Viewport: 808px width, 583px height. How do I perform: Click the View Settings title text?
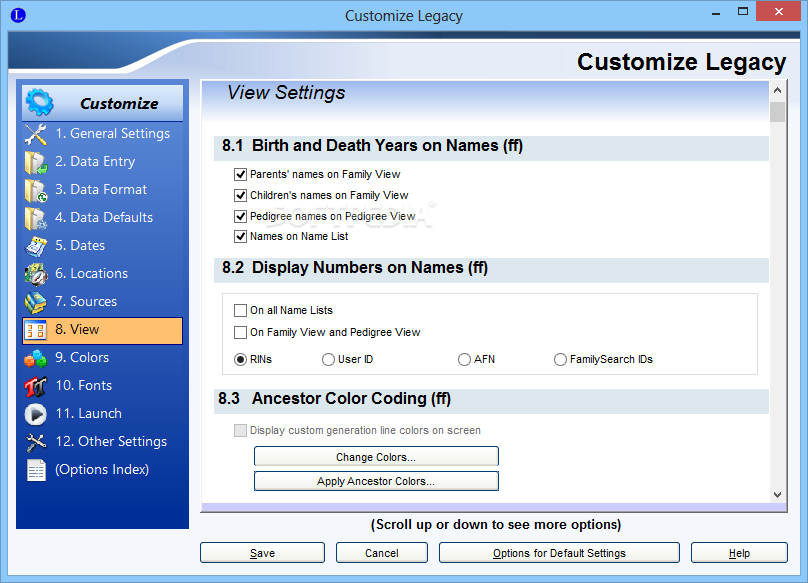tap(286, 93)
